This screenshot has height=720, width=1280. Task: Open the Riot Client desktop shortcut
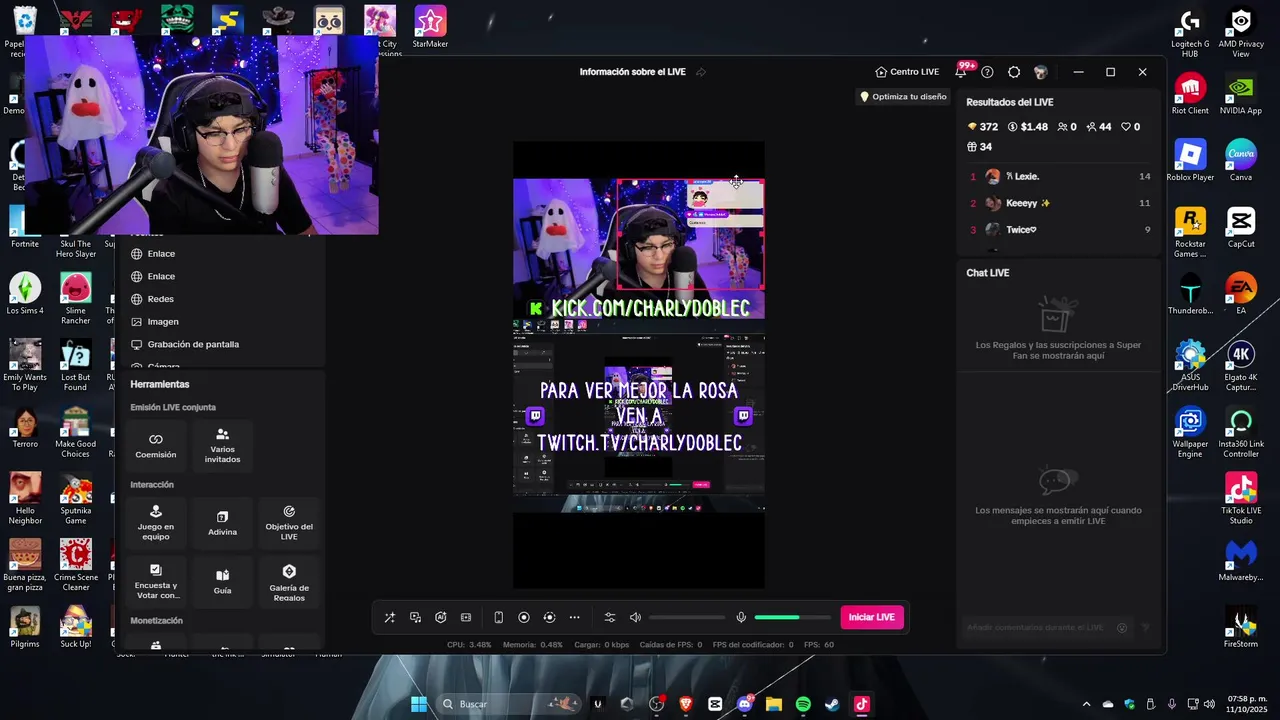pos(1190,93)
